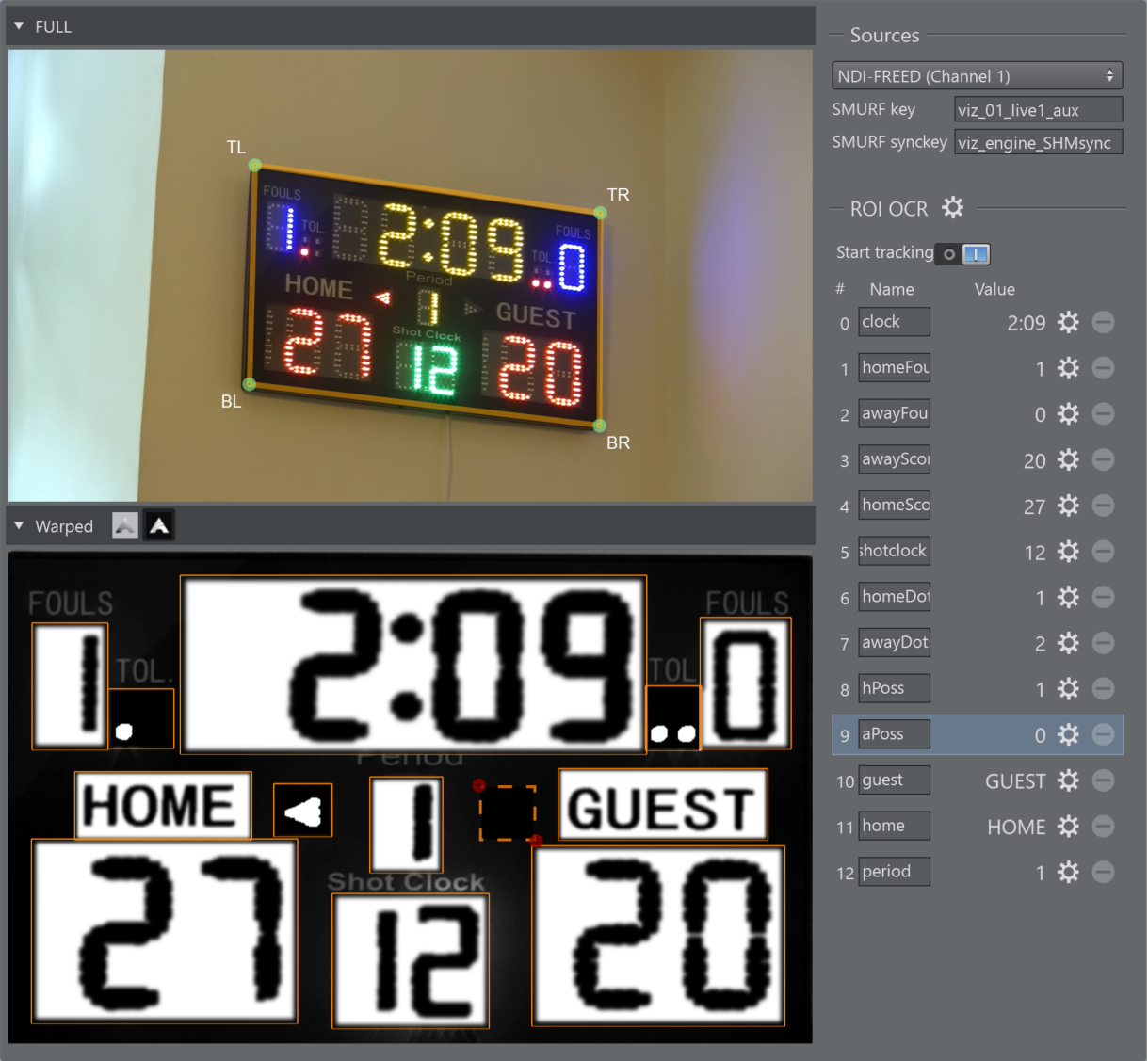
Task: Delete the aPoss ROI row
Action: [1103, 735]
